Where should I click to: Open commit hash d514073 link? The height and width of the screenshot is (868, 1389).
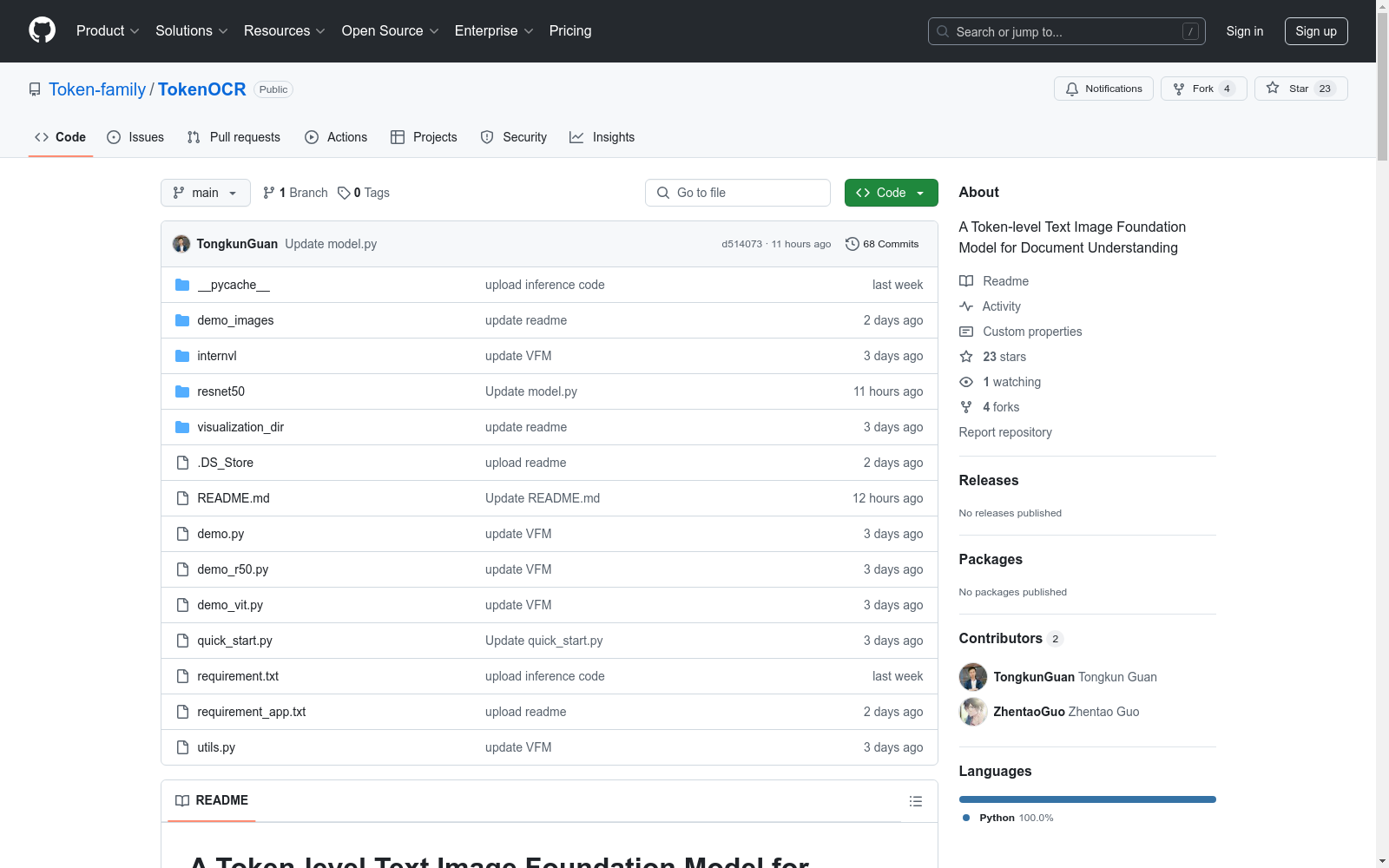pyautogui.click(x=742, y=244)
